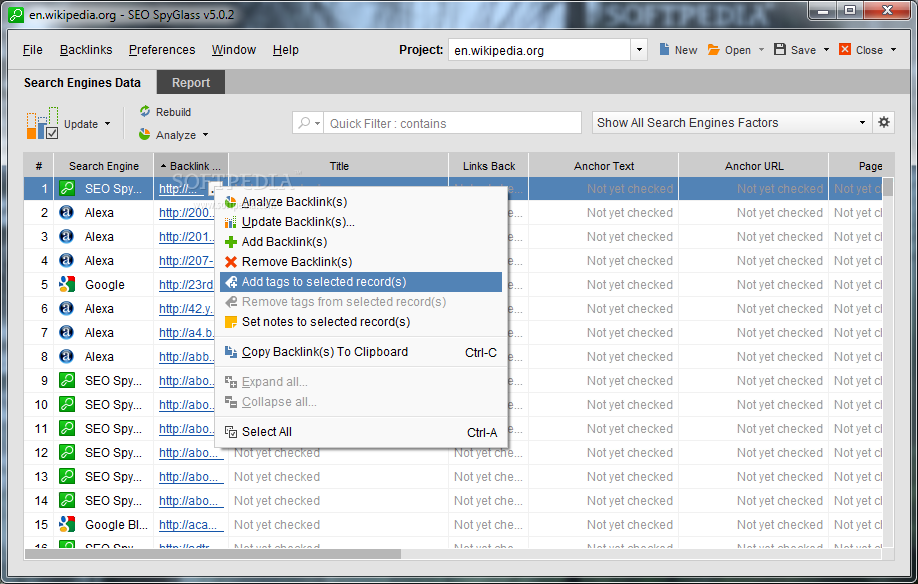Click the Alexa icon in row 8
The width and height of the screenshot is (918, 584).
pos(67,356)
